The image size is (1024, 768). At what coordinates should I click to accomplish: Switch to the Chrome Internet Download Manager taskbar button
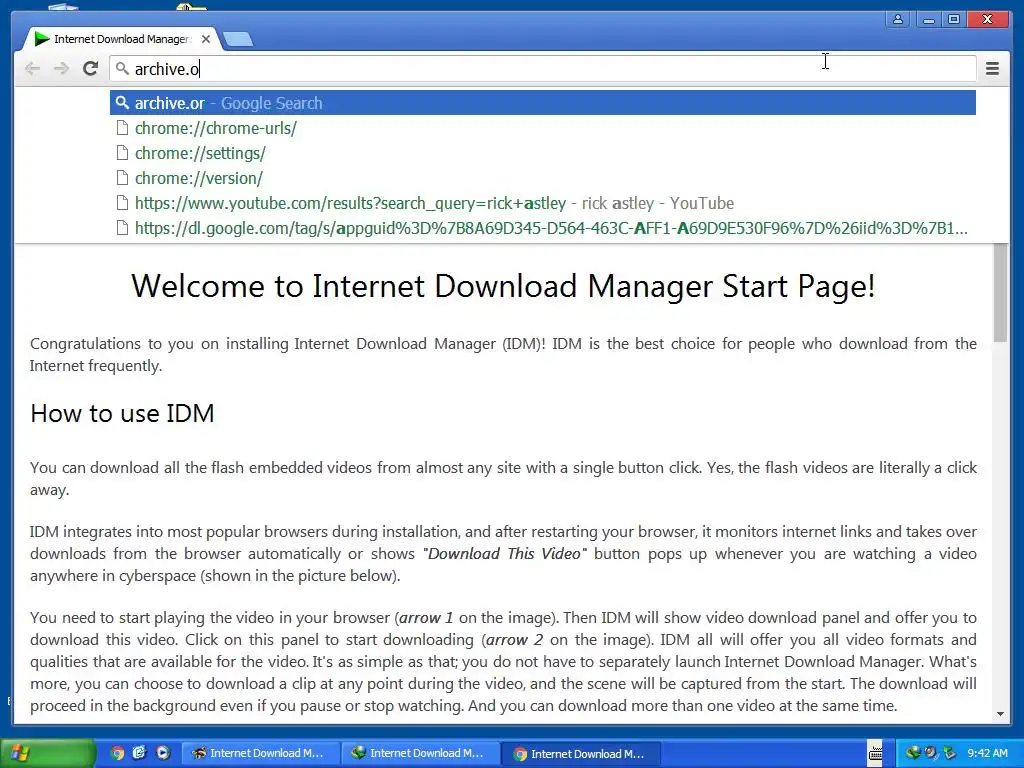pos(581,753)
